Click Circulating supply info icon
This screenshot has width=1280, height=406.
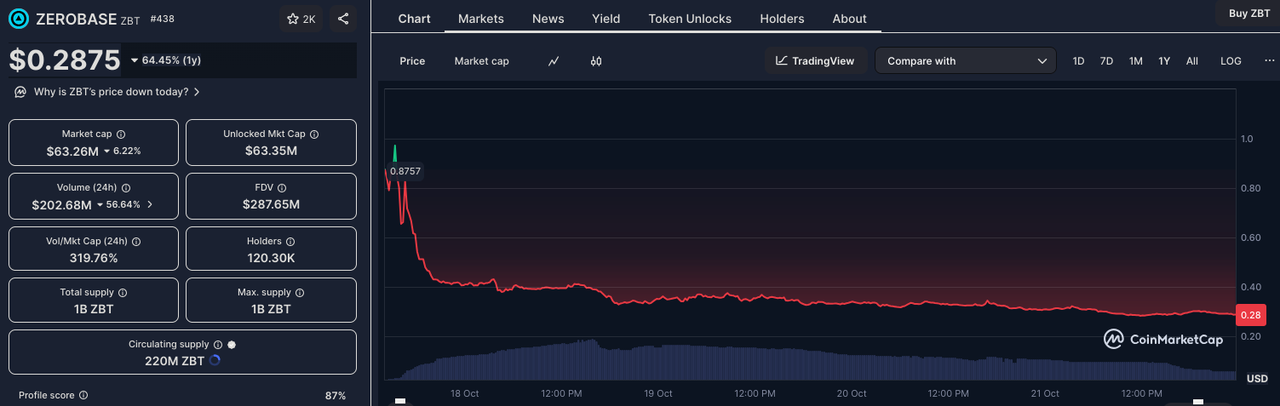coord(218,345)
